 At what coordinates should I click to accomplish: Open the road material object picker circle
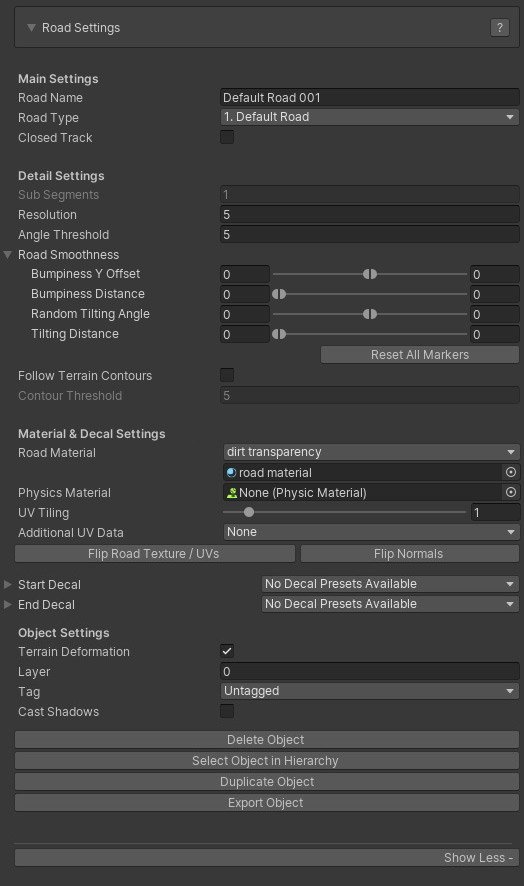(x=510, y=472)
